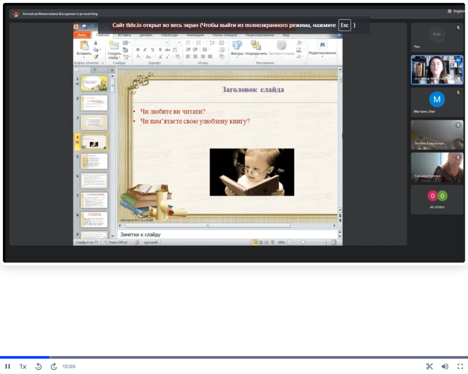This screenshot has width=468, height=374.
Task: Open the Transitions (Переходы) ribbon tab
Action: [169, 35]
